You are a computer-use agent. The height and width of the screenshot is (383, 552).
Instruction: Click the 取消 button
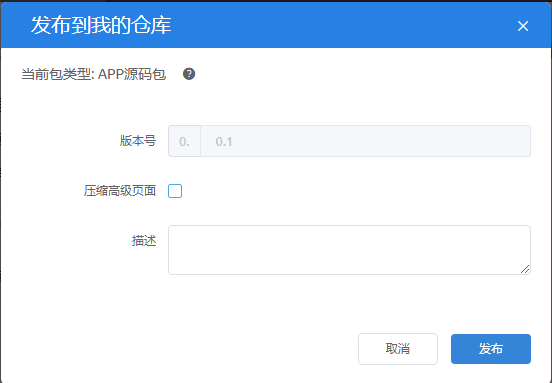pyautogui.click(x=398, y=349)
